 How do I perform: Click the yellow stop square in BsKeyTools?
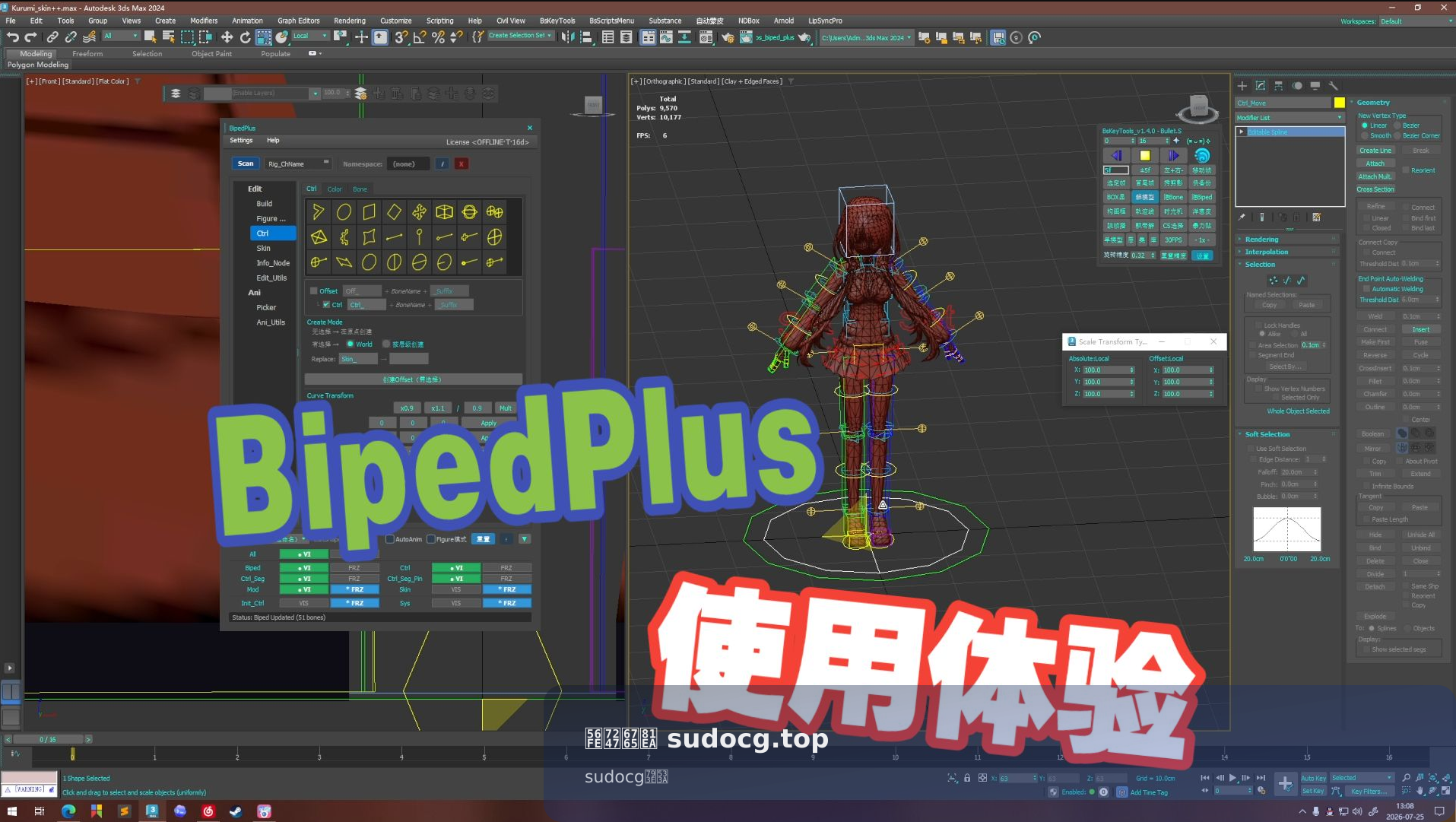(x=1144, y=155)
